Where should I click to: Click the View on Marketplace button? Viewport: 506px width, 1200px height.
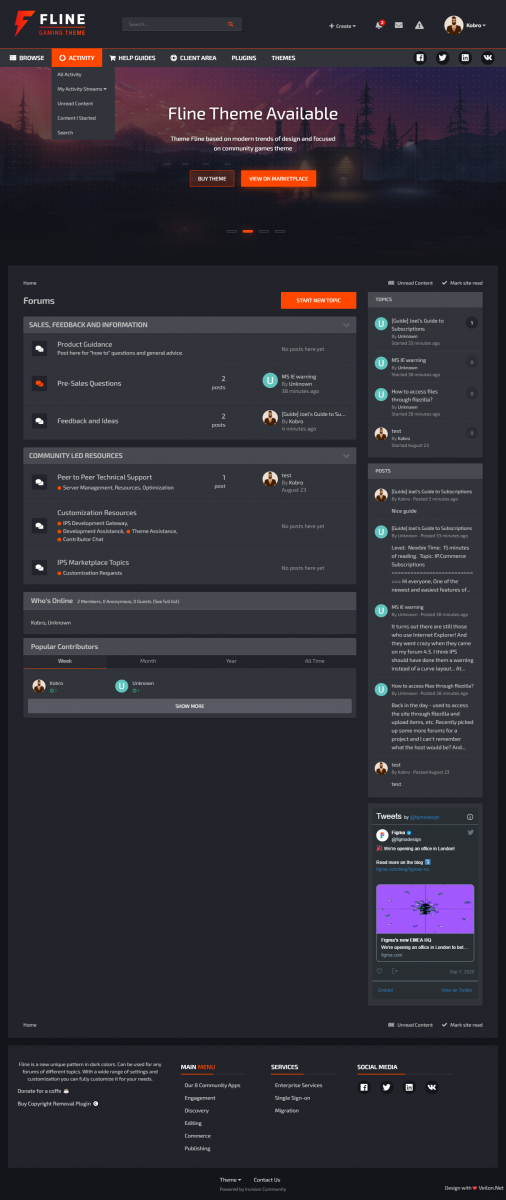coord(279,179)
